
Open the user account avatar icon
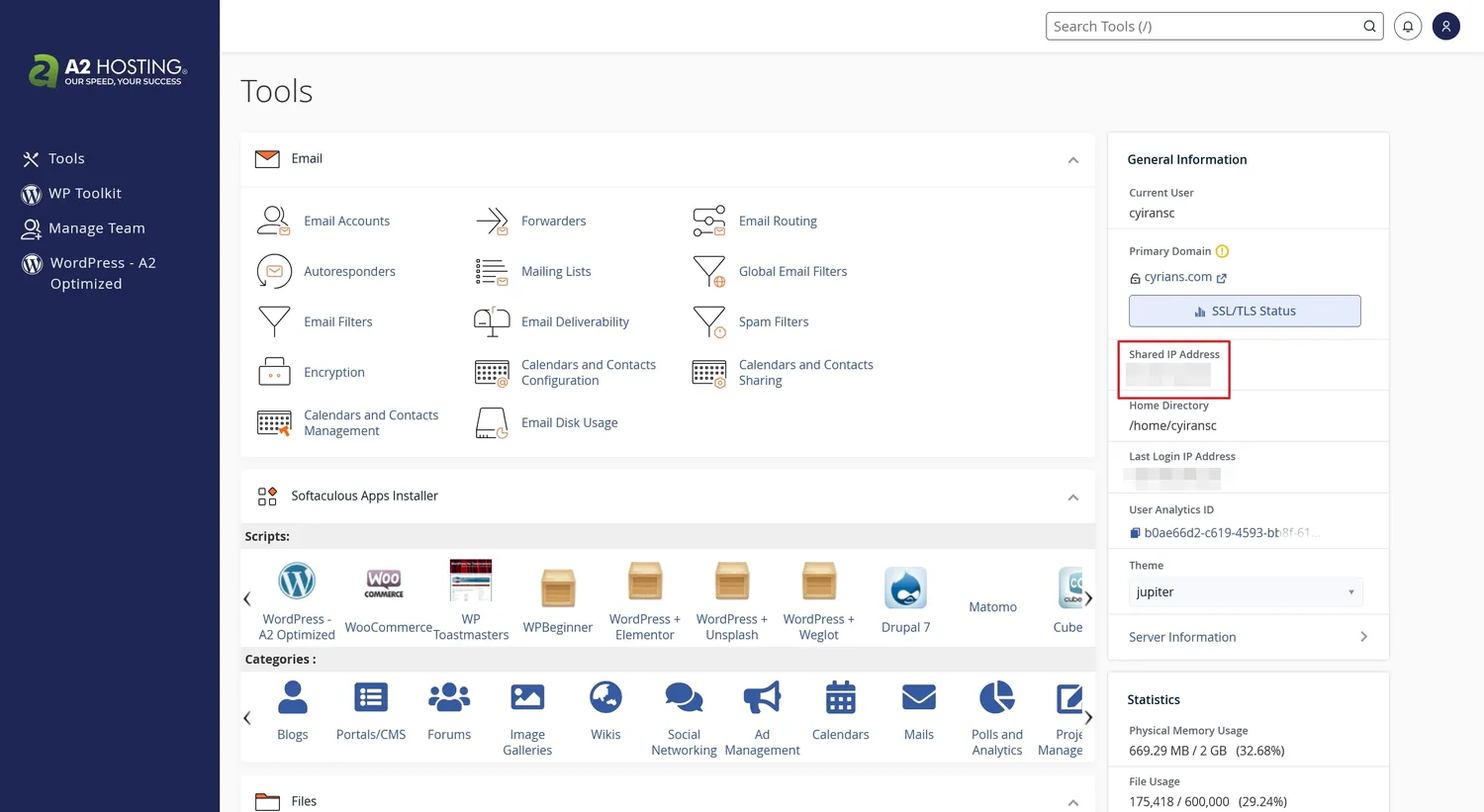click(1445, 27)
